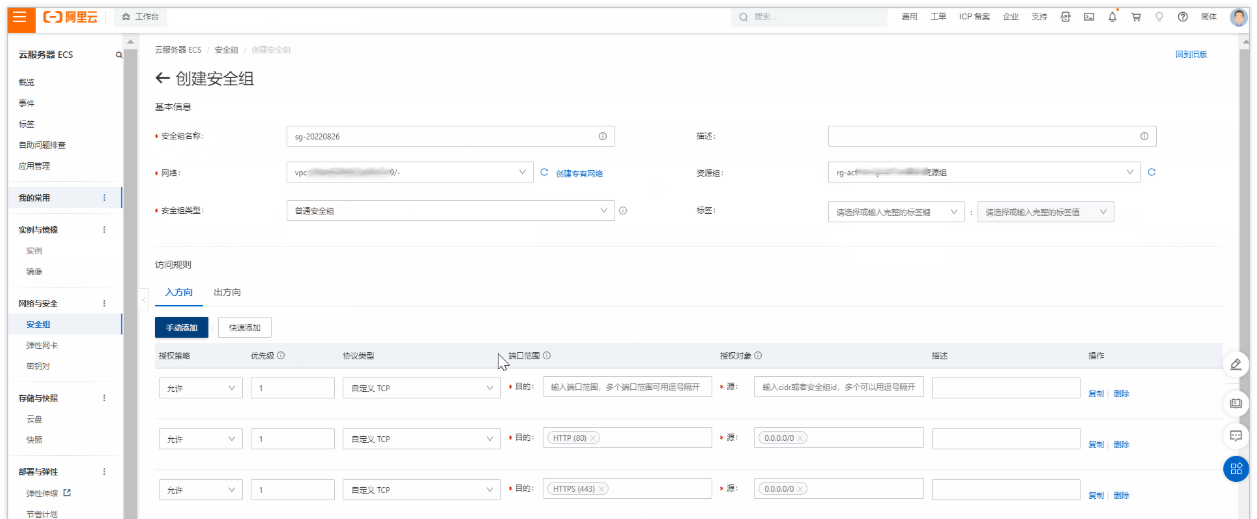Open the 部署与弹性 more options dots
This screenshot has width=1257, height=519.
tap(105, 471)
